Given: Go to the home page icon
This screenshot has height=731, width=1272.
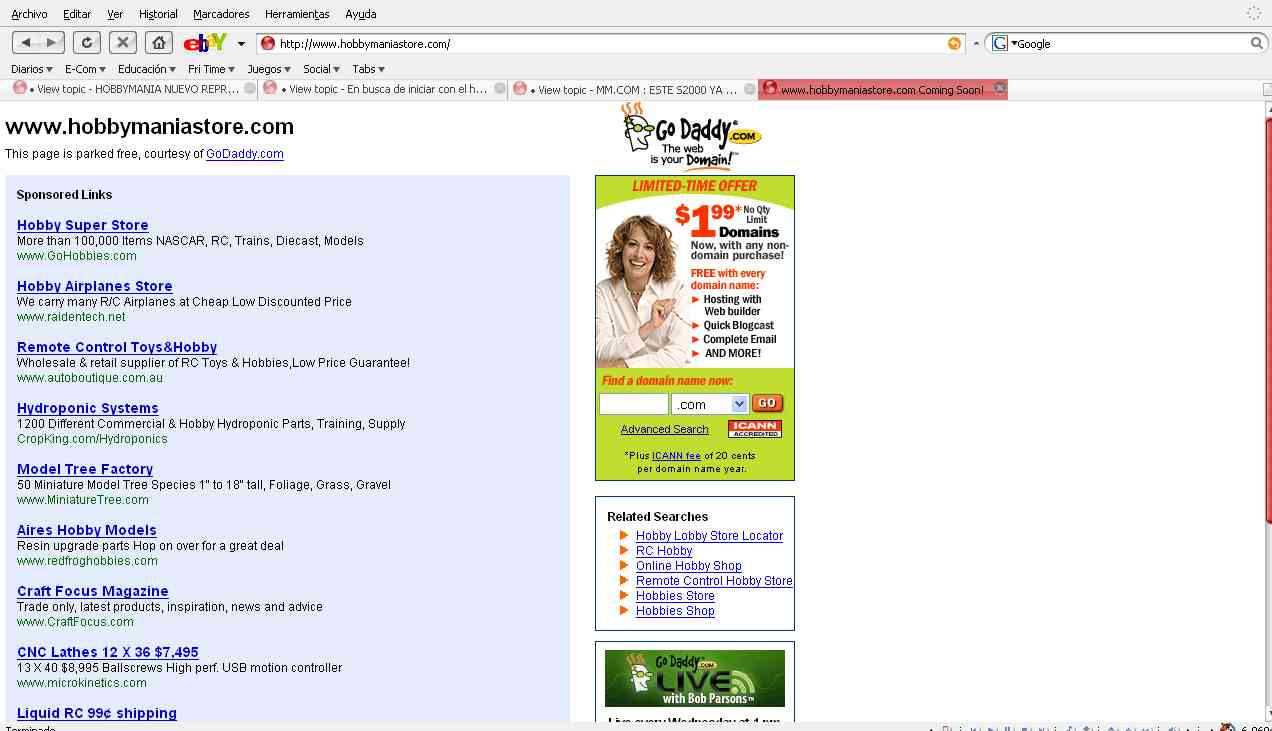Looking at the screenshot, I should click(x=158, y=42).
